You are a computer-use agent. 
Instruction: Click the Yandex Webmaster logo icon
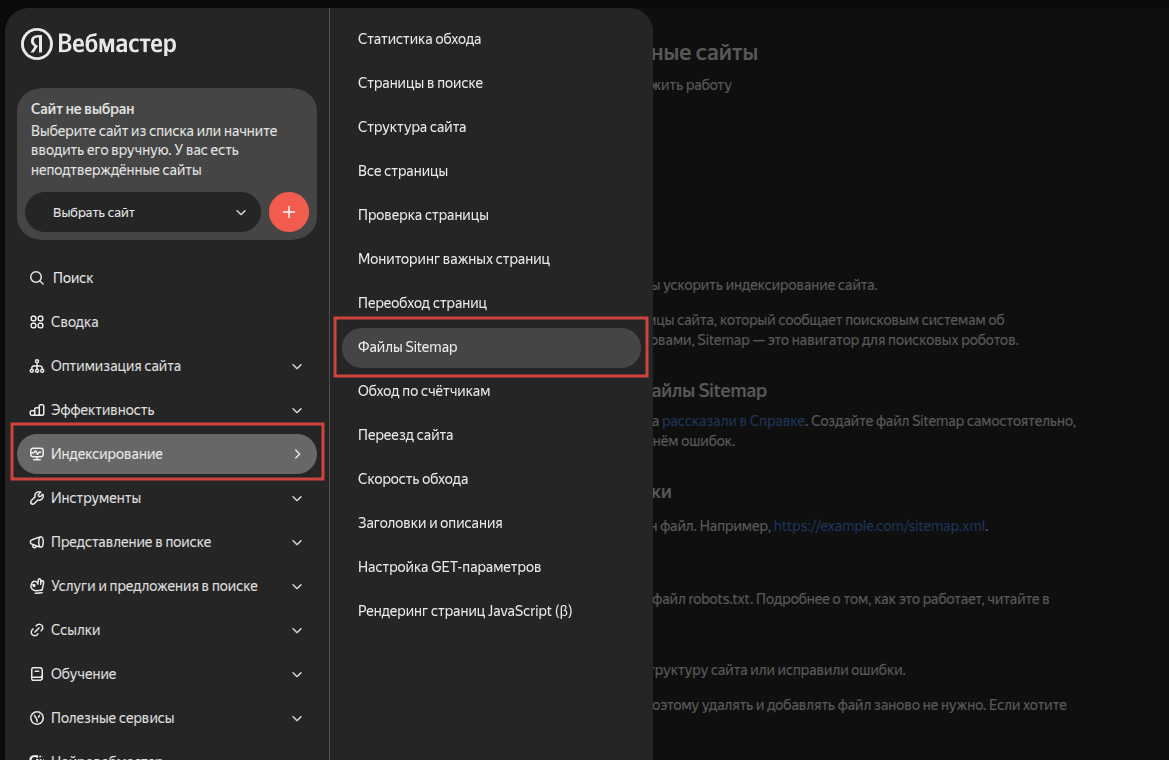pyautogui.click(x=37, y=43)
